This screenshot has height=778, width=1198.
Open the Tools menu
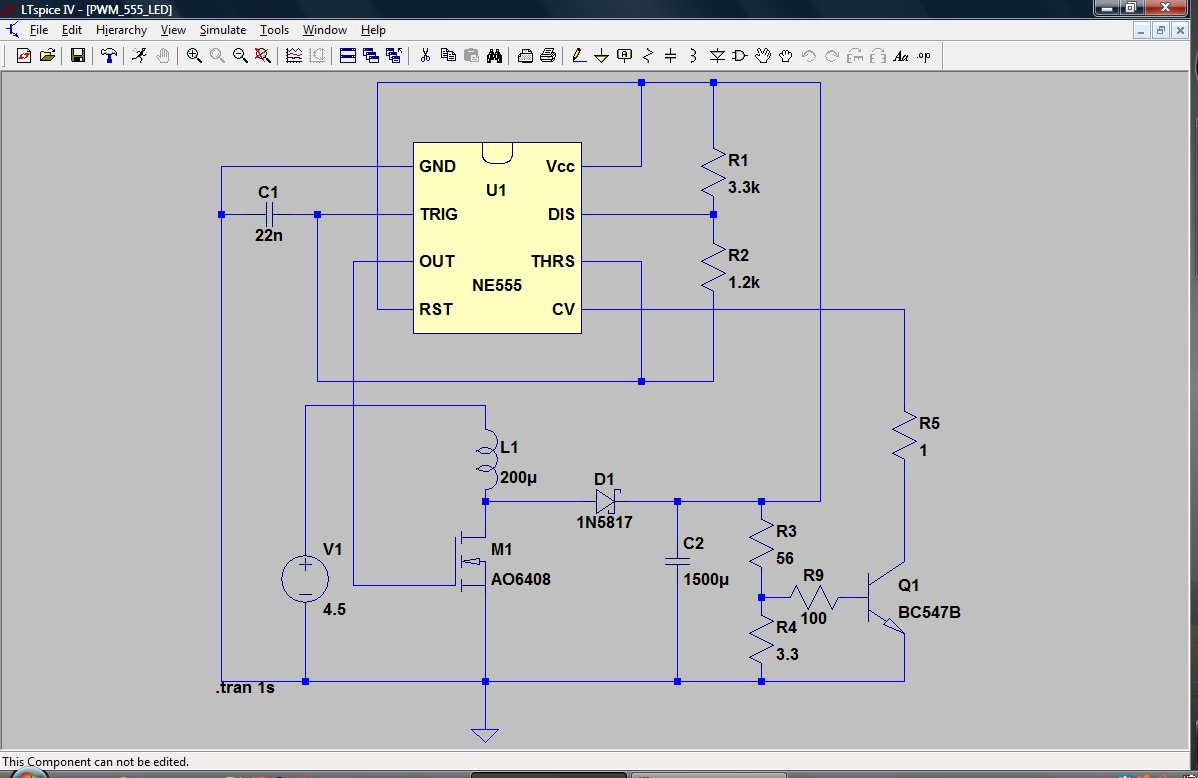(x=274, y=30)
